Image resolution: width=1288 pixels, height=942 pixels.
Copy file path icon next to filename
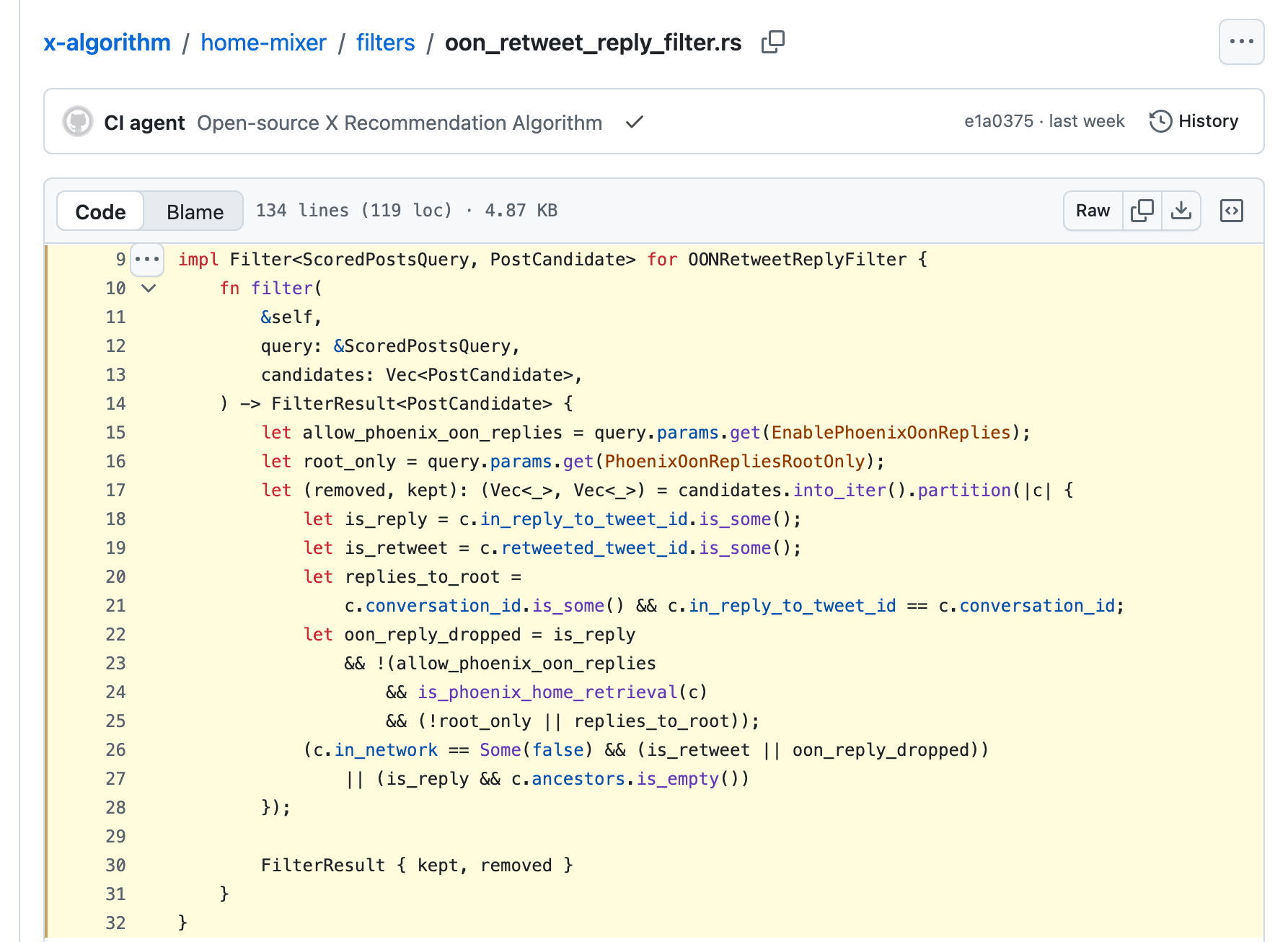coord(772,43)
